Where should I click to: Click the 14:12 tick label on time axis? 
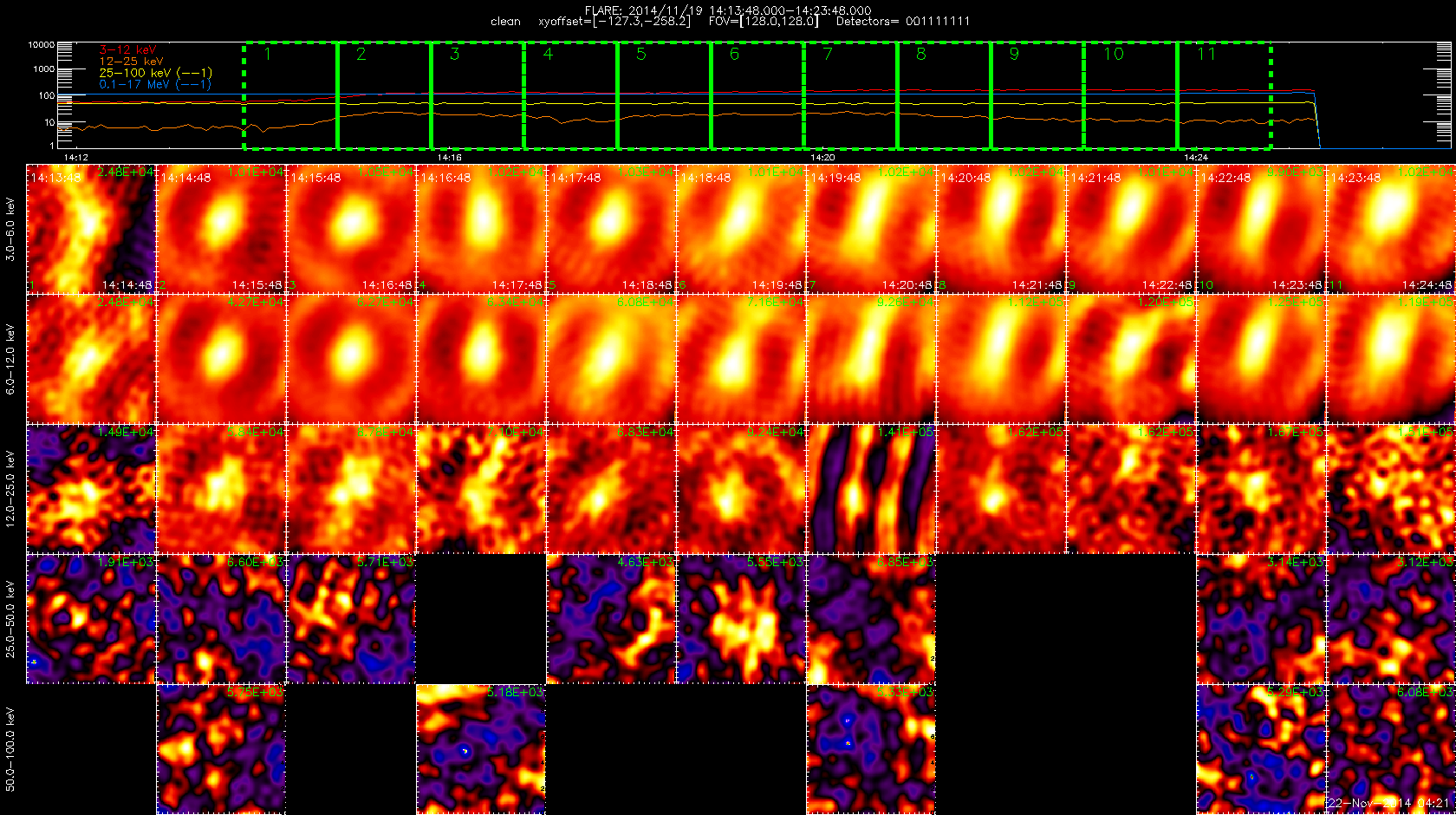pyautogui.click(x=75, y=158)
